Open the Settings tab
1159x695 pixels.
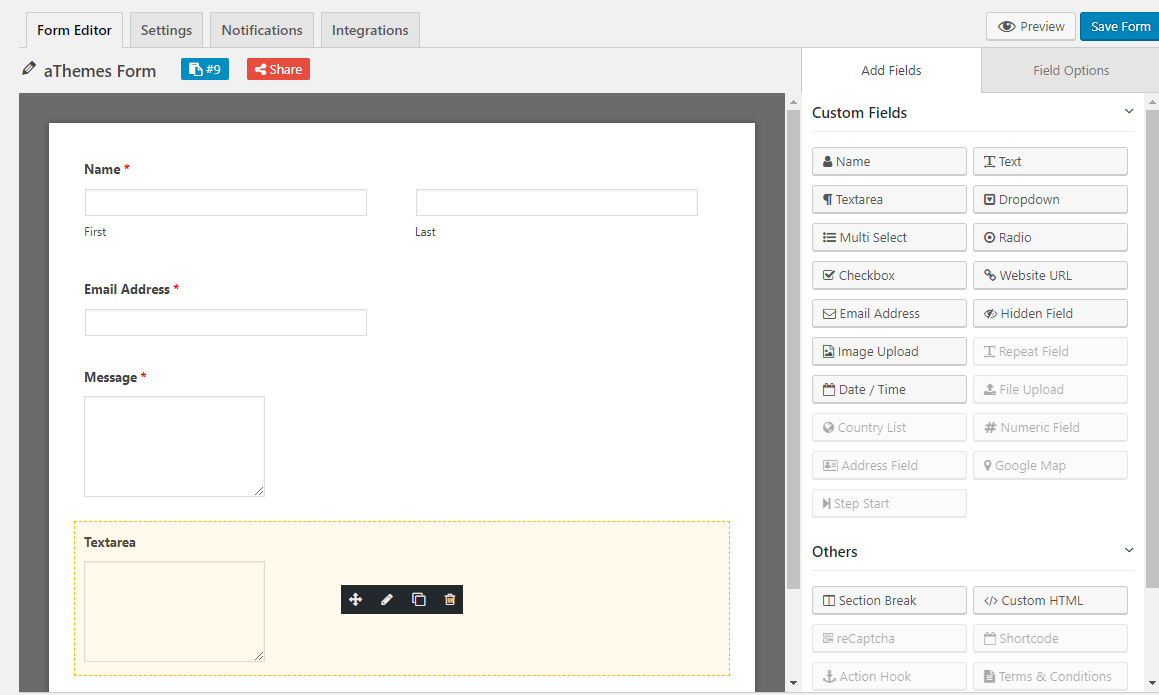tap(166, 30)
